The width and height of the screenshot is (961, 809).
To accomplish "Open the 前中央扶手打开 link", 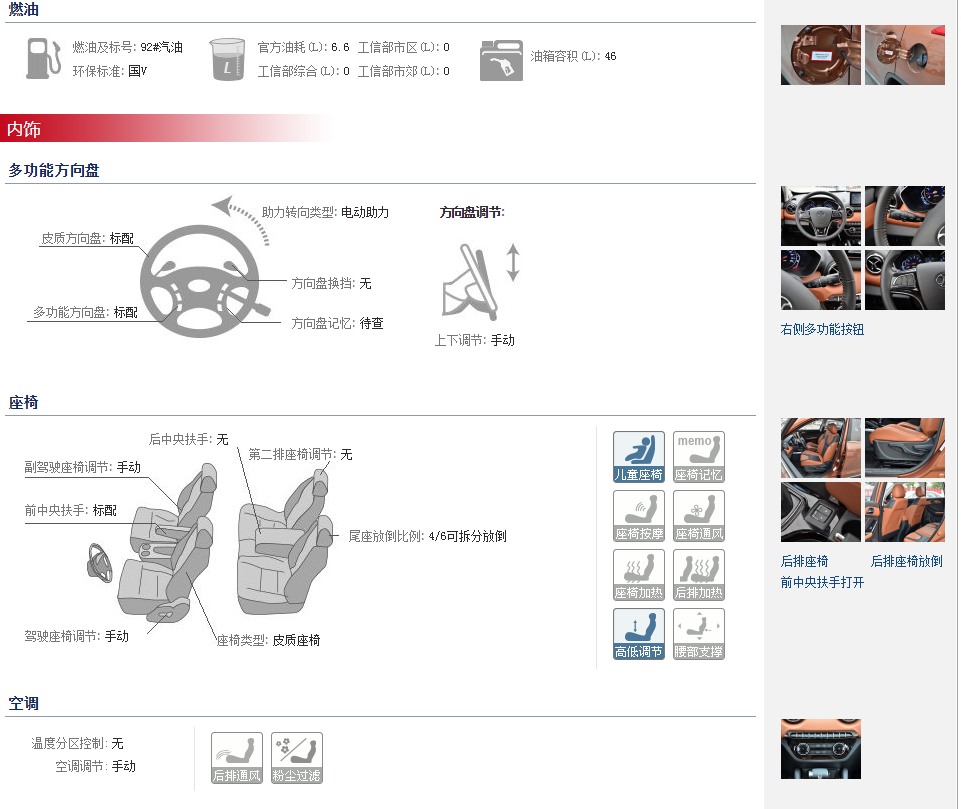I will click(x=822, y=583).
